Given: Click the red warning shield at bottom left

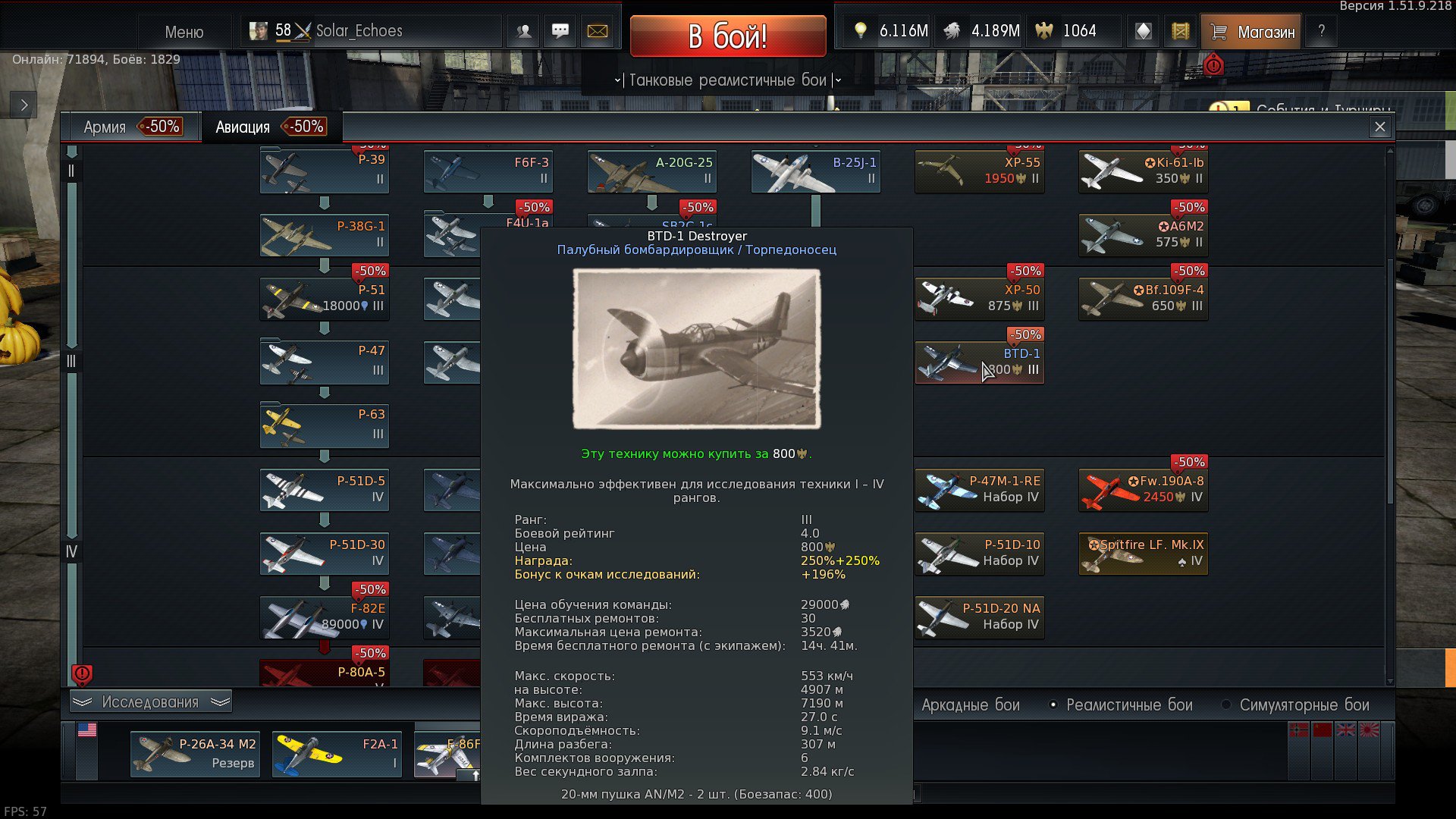Looking at the screenshot, I should click(x=82, y=673).
